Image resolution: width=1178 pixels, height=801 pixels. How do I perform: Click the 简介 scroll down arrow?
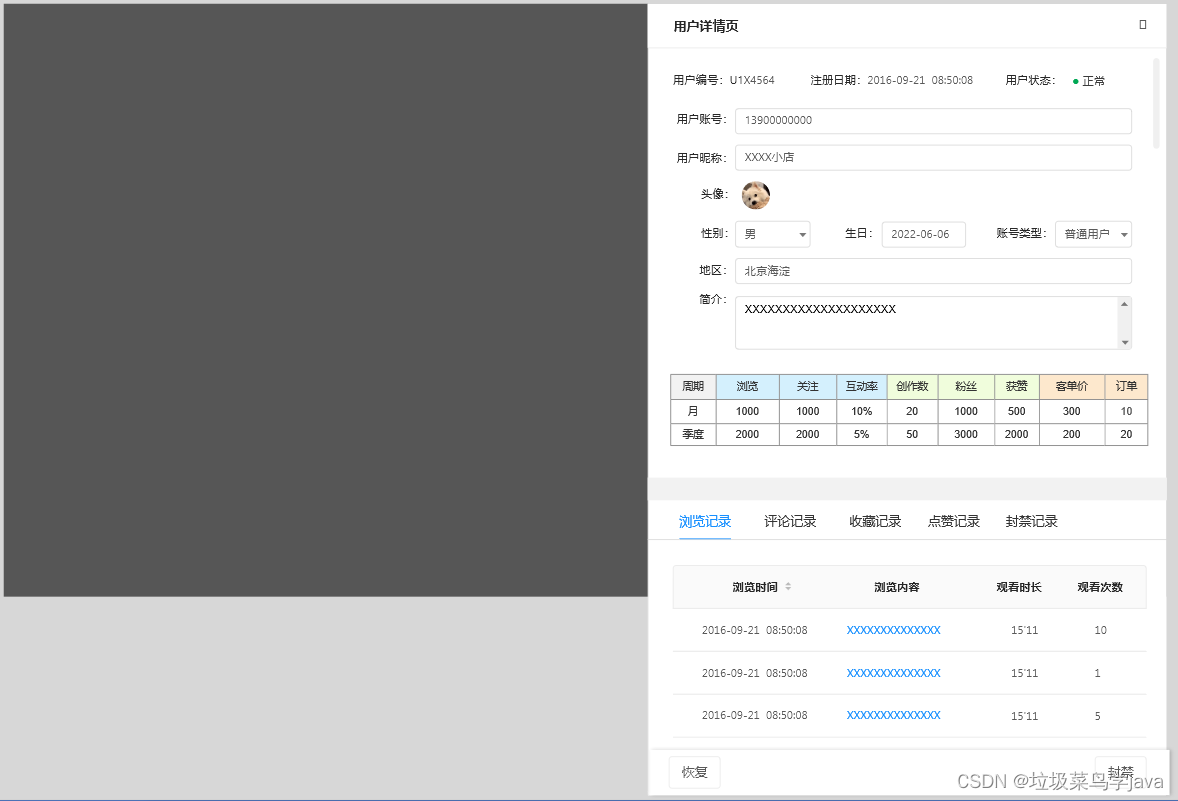pos(1125,343)
